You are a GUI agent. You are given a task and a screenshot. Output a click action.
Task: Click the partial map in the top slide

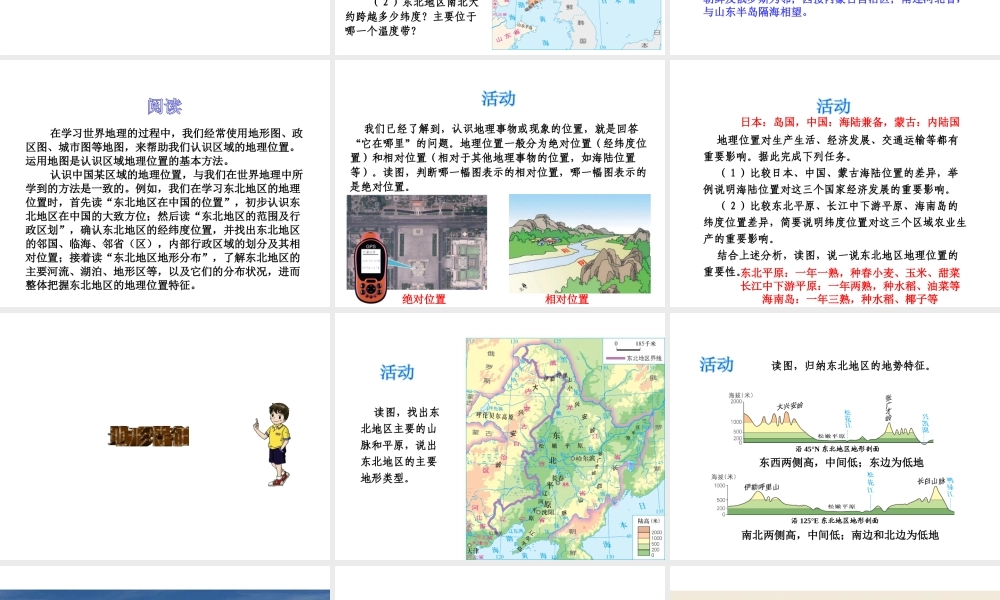[577, 24]
